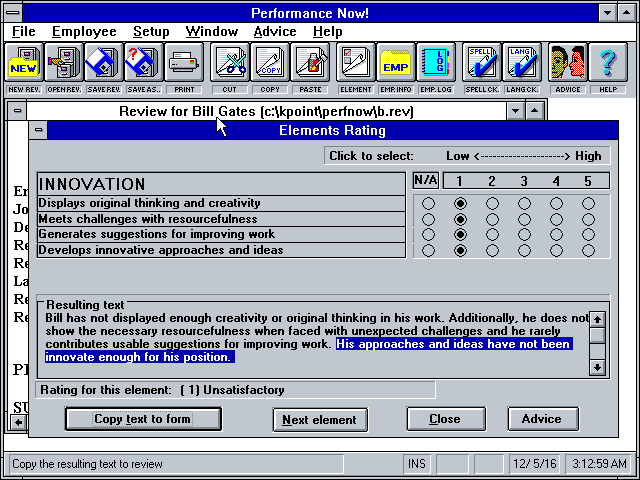Rate Meets challenges with resourcefulness as 5
This screenshot has width=640, height=480.
pos(588,219)
